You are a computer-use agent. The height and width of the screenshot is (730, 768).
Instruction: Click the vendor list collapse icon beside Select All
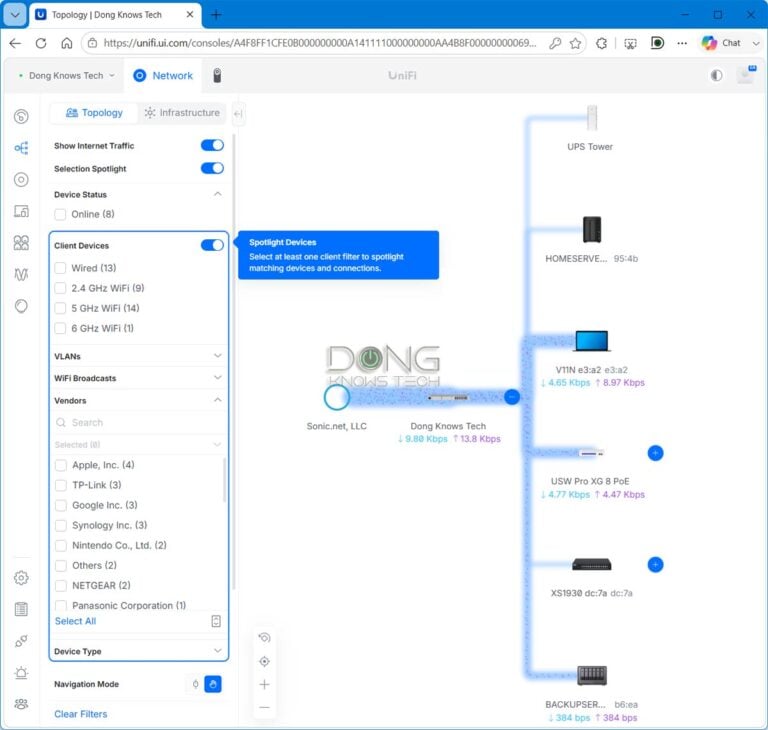(216, 621)
